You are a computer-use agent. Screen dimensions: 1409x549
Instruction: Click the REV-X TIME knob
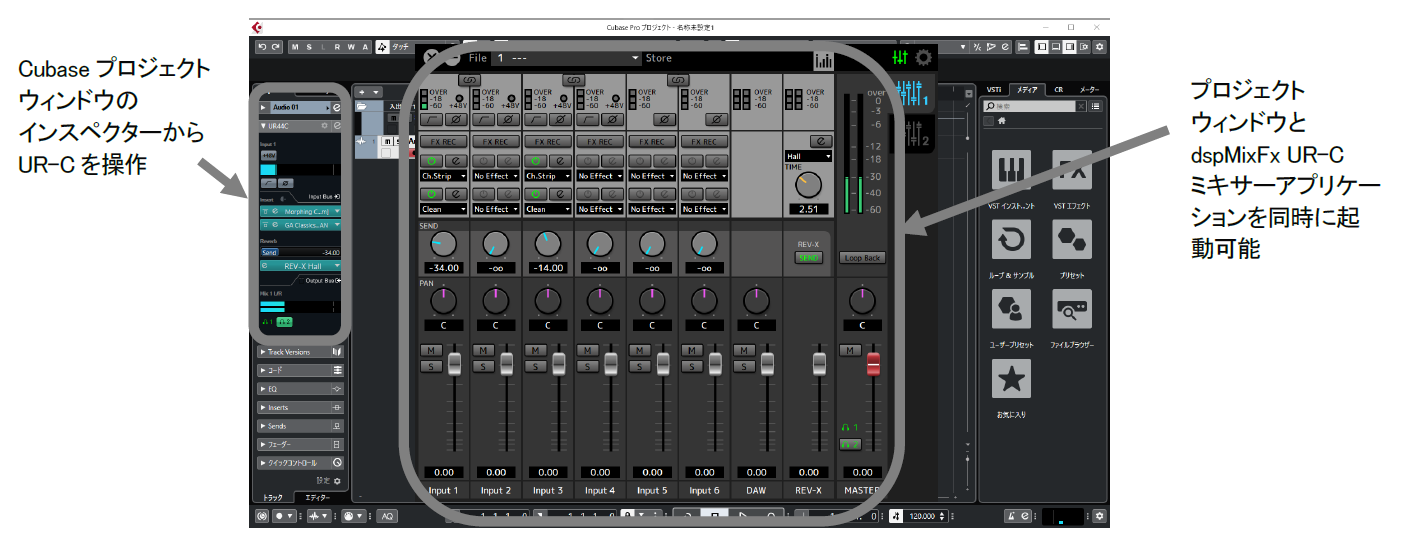(809, 185)
